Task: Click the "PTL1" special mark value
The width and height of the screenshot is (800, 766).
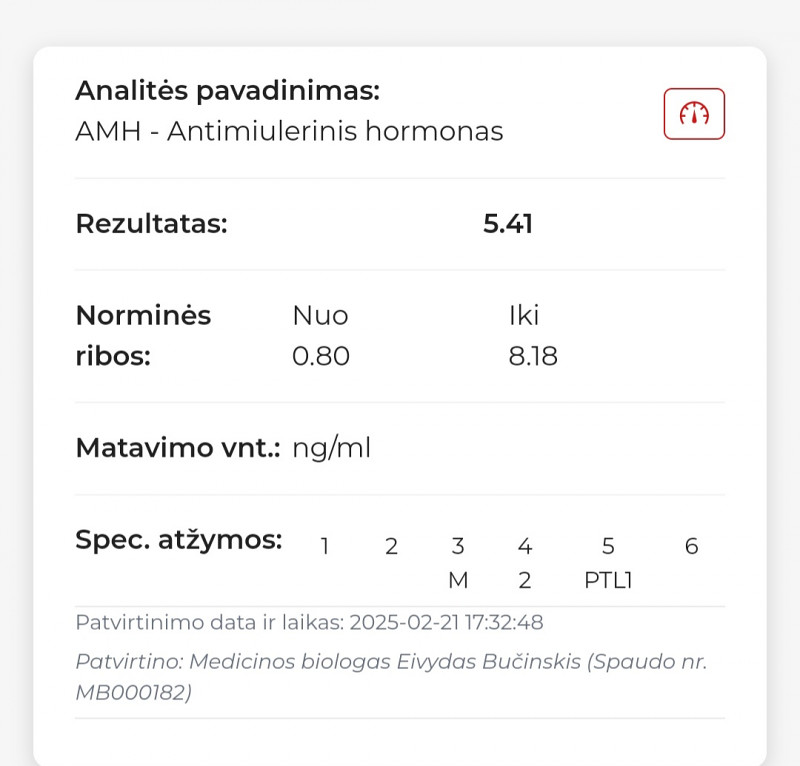Action: coord(608,580)
